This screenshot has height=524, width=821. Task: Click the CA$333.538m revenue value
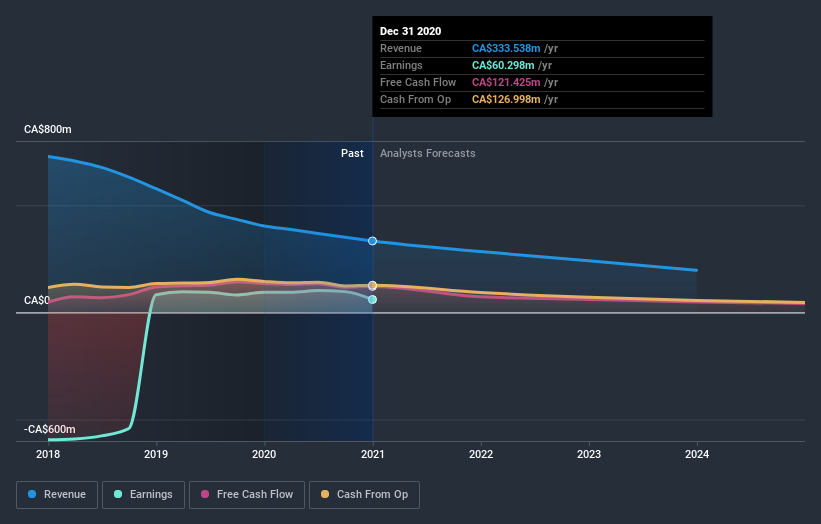click(x=506, y=49)
